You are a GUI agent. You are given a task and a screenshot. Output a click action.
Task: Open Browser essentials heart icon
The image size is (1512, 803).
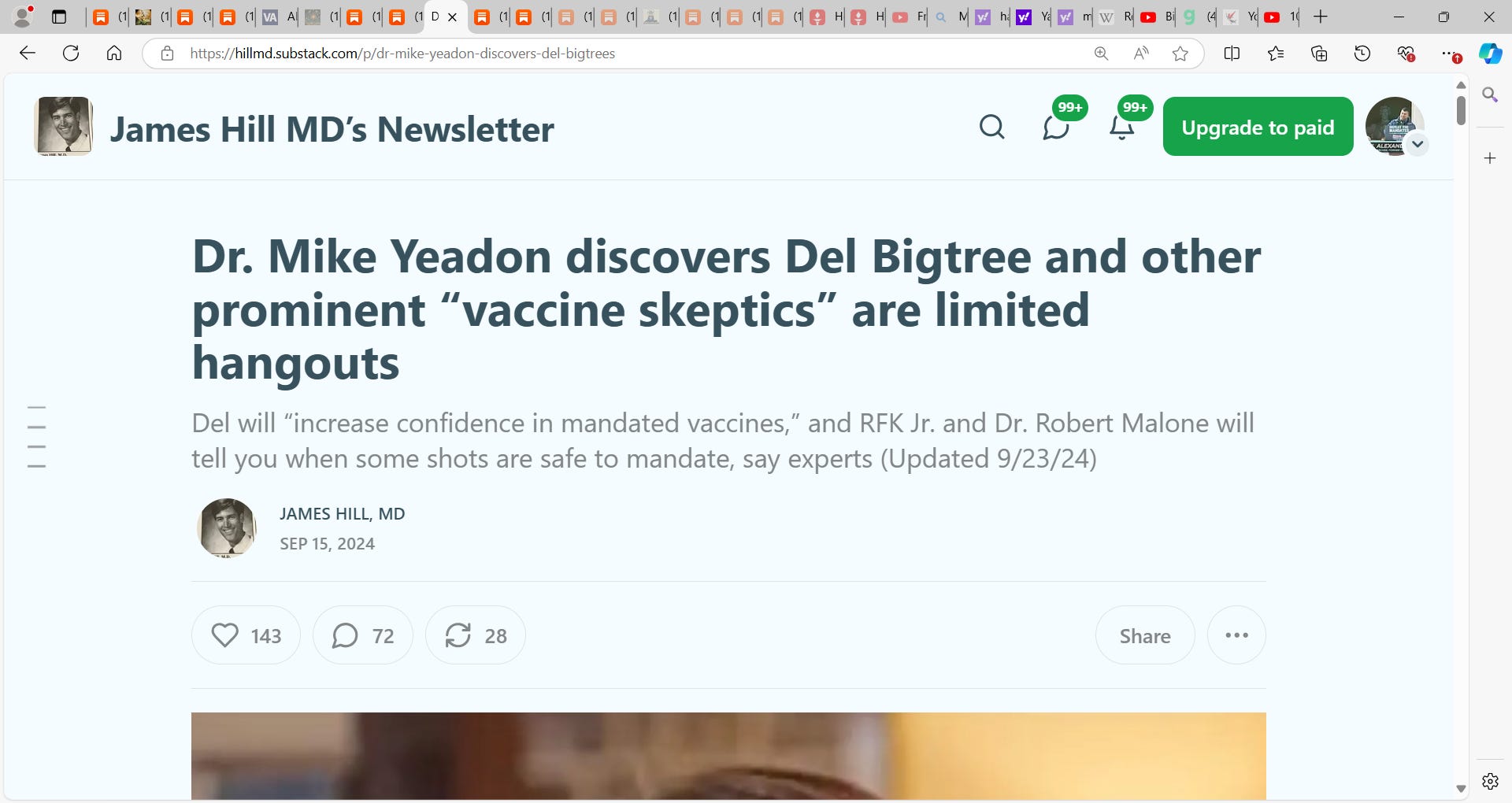(1406, 54)
